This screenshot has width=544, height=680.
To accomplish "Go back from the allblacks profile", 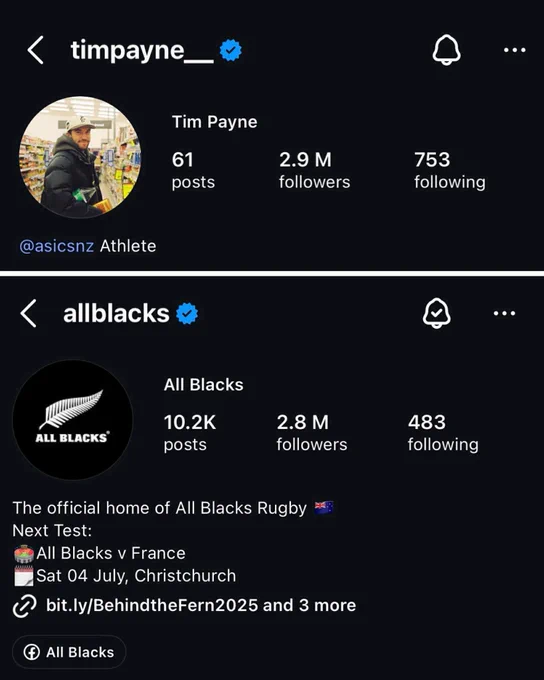I will [x=28, y=313].
